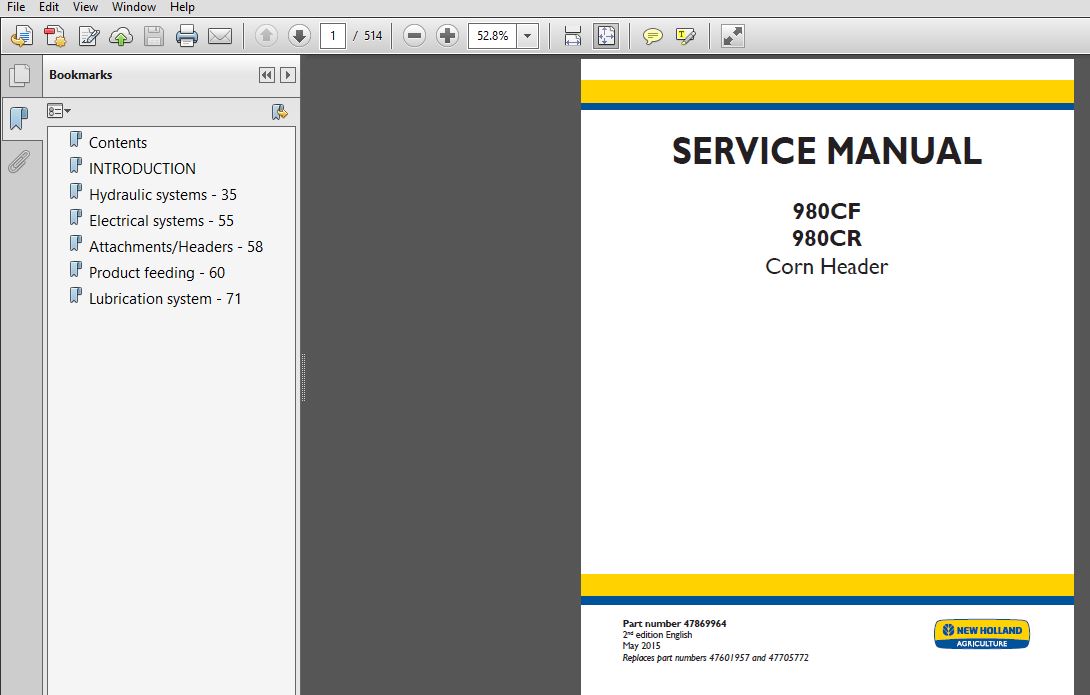The height and width of the screenshot is (695, 1090).
Task: Add a sticky note comment
Action: pyautogui.click(x=652, y=35)
